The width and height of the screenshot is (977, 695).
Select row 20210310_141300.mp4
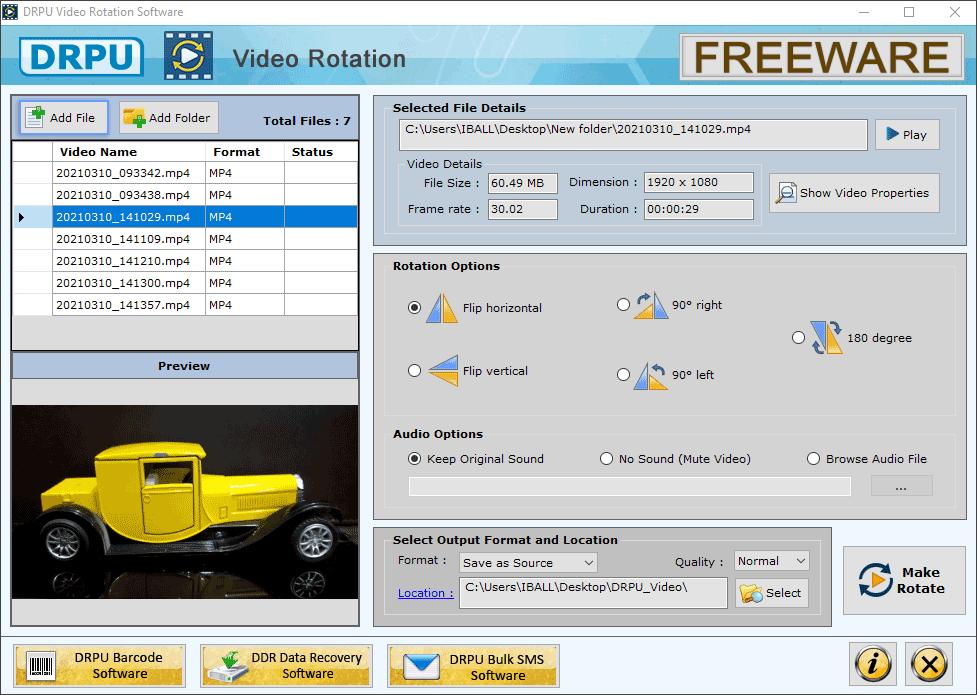pyautogui.click(x=185, y=283)
